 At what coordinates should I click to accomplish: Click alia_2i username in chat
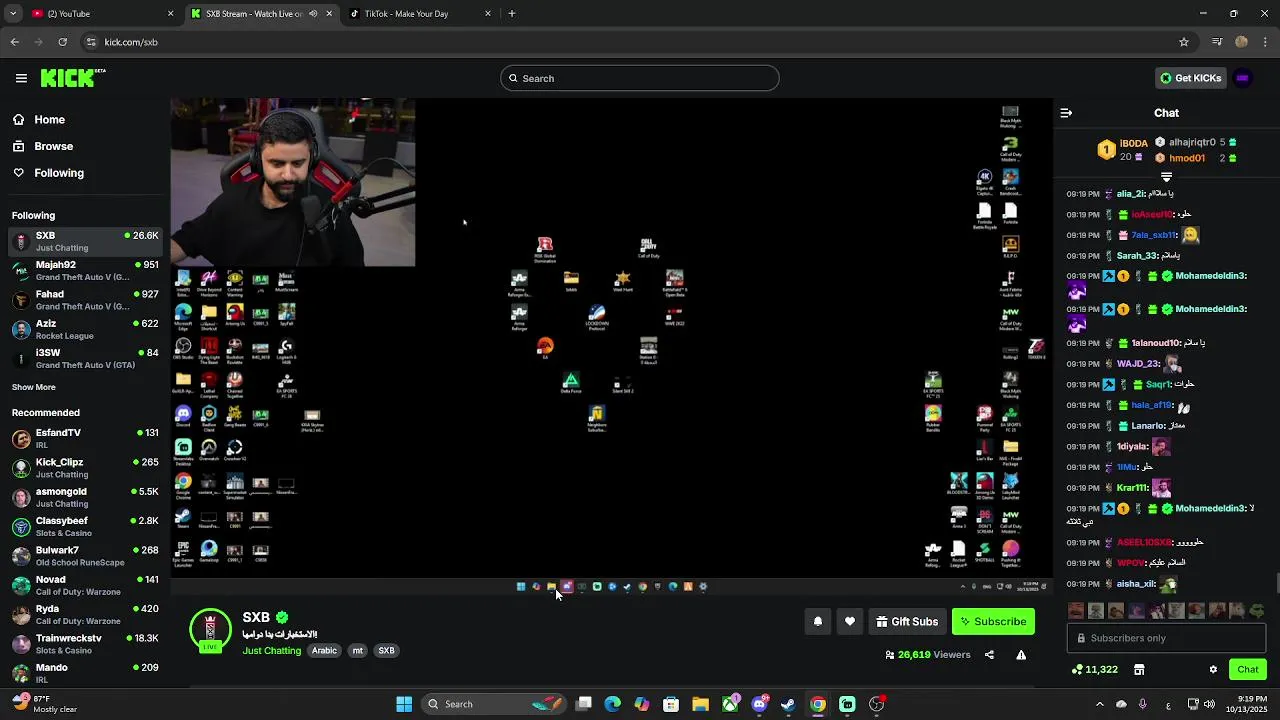[x=1131, y=194]
